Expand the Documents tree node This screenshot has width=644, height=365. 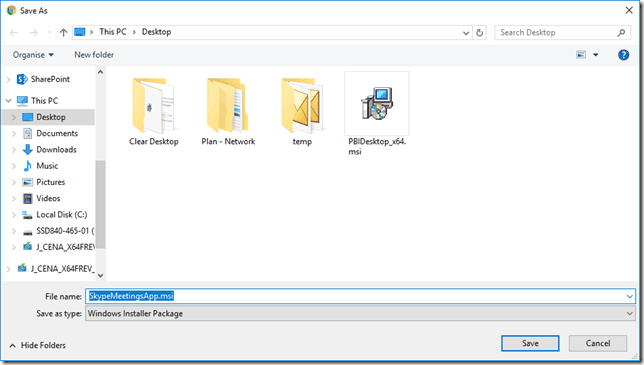tap(14, 133)
